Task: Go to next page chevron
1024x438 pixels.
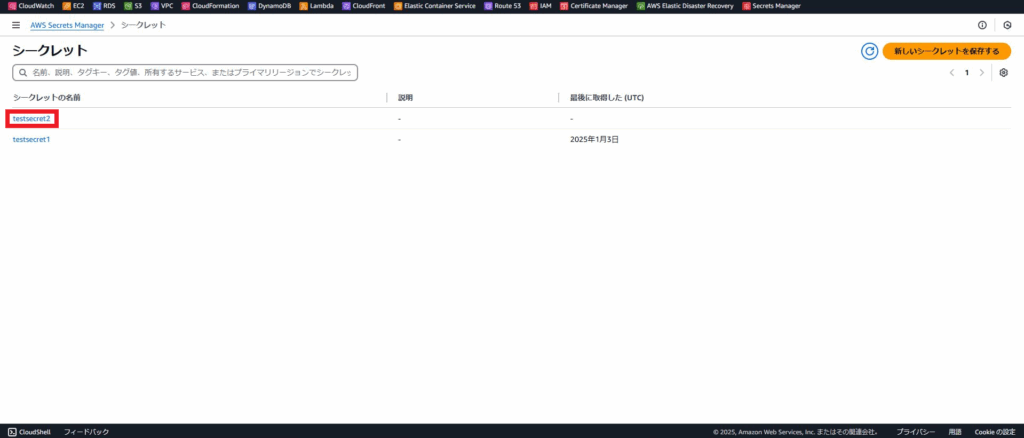Action: [x=982, y=73]
